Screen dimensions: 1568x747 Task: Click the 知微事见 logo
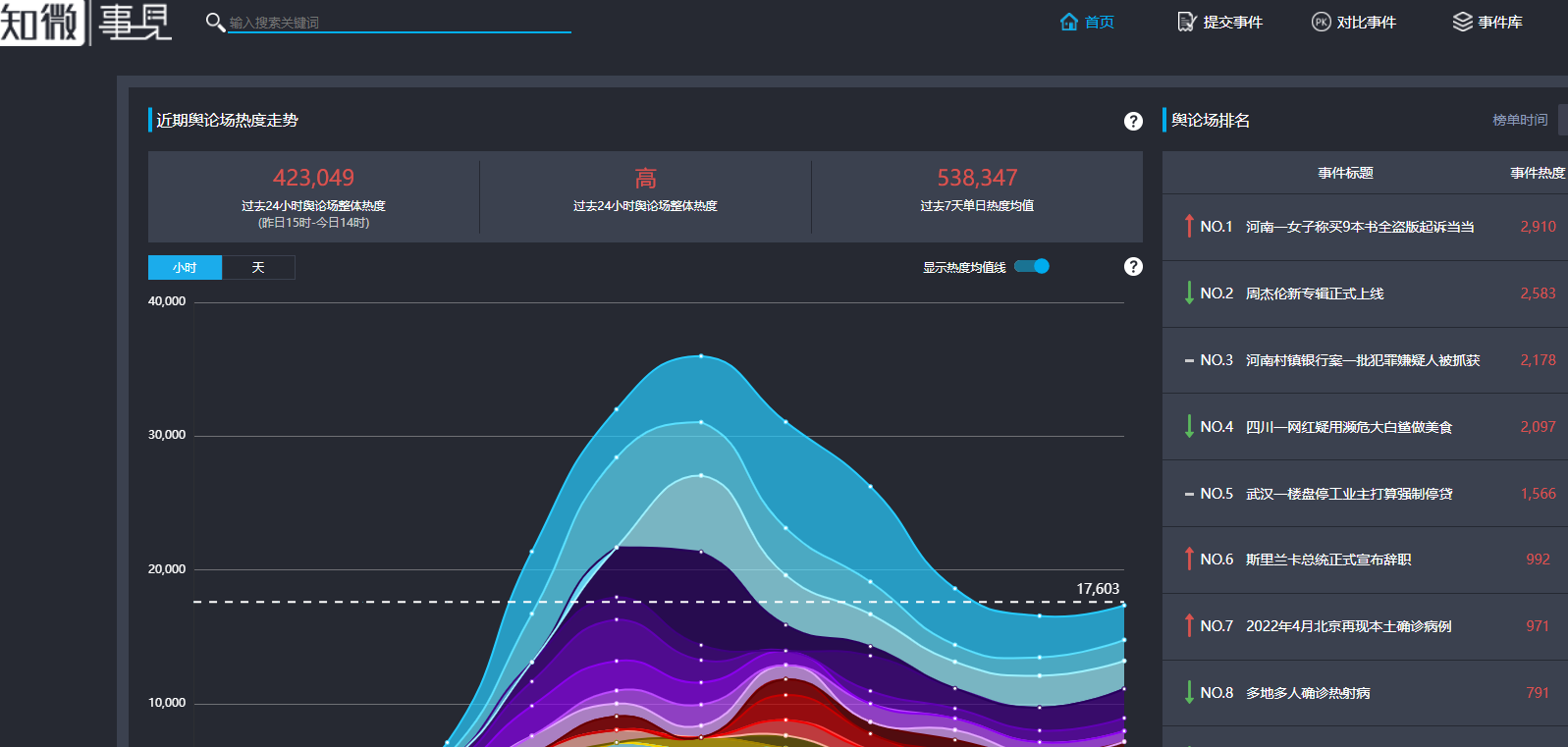(x=86, y=23)
